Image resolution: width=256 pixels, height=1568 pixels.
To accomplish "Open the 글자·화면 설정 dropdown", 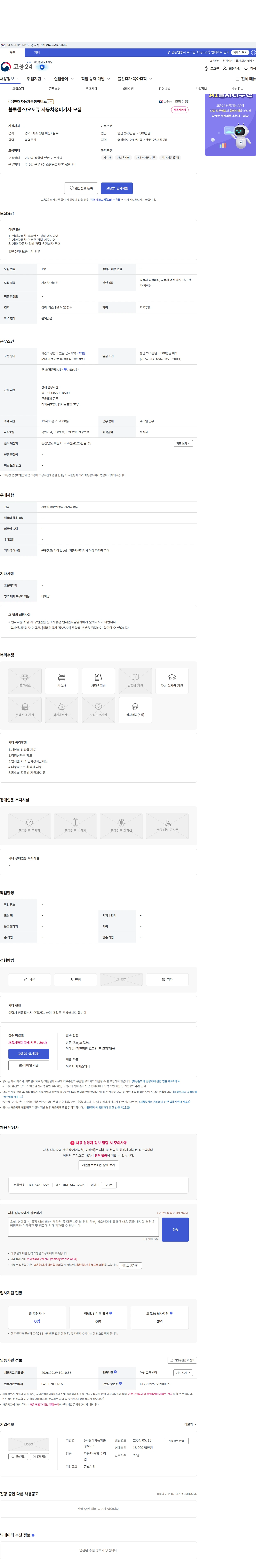I will point(246,61).
